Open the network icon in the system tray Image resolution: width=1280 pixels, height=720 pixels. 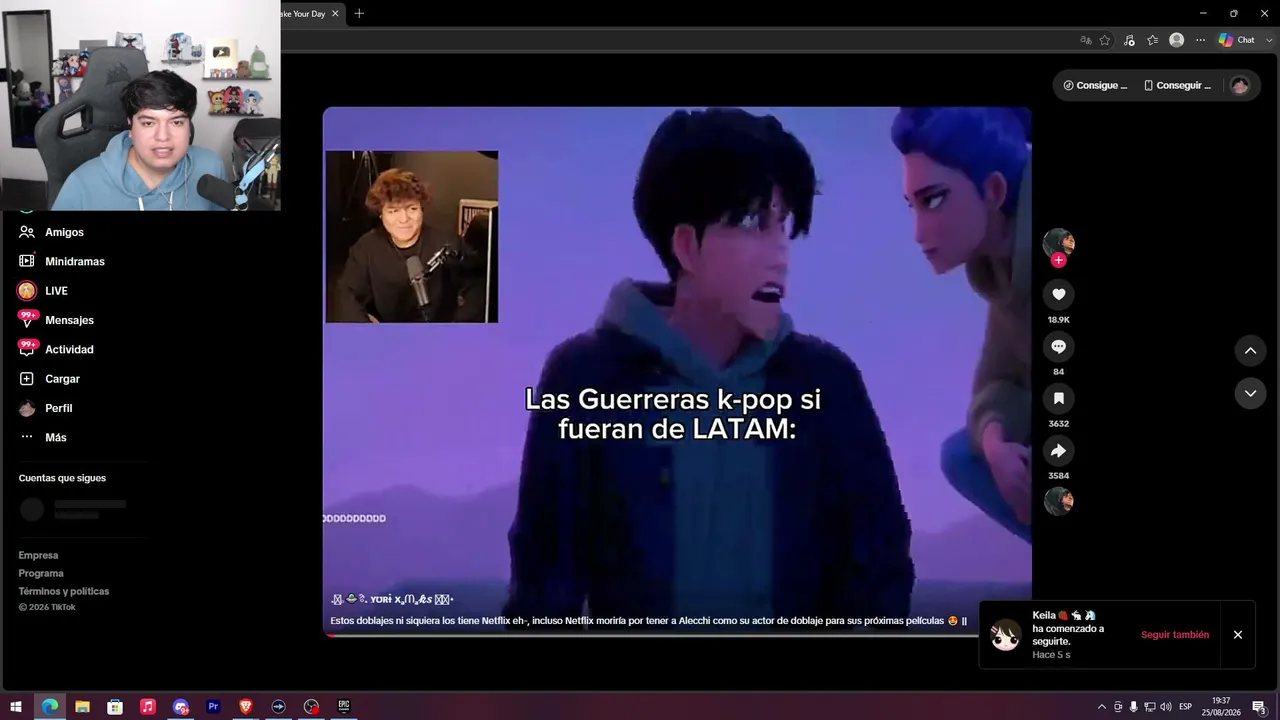point(1150,707)
